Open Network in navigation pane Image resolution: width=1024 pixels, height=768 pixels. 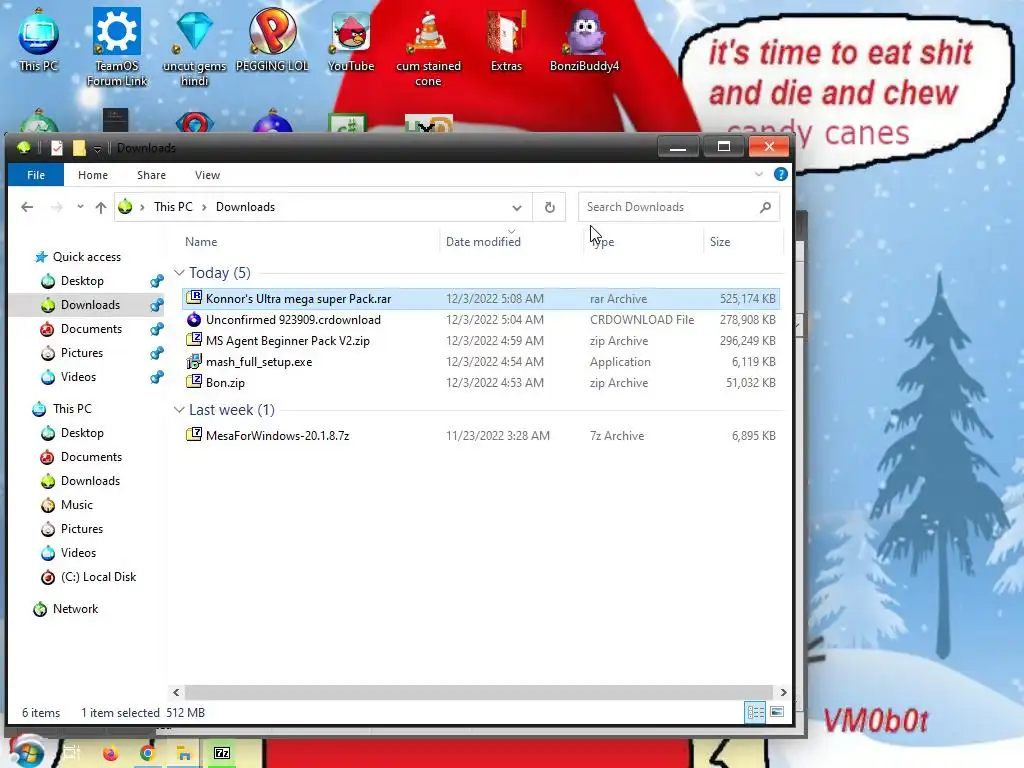[75, 609]
